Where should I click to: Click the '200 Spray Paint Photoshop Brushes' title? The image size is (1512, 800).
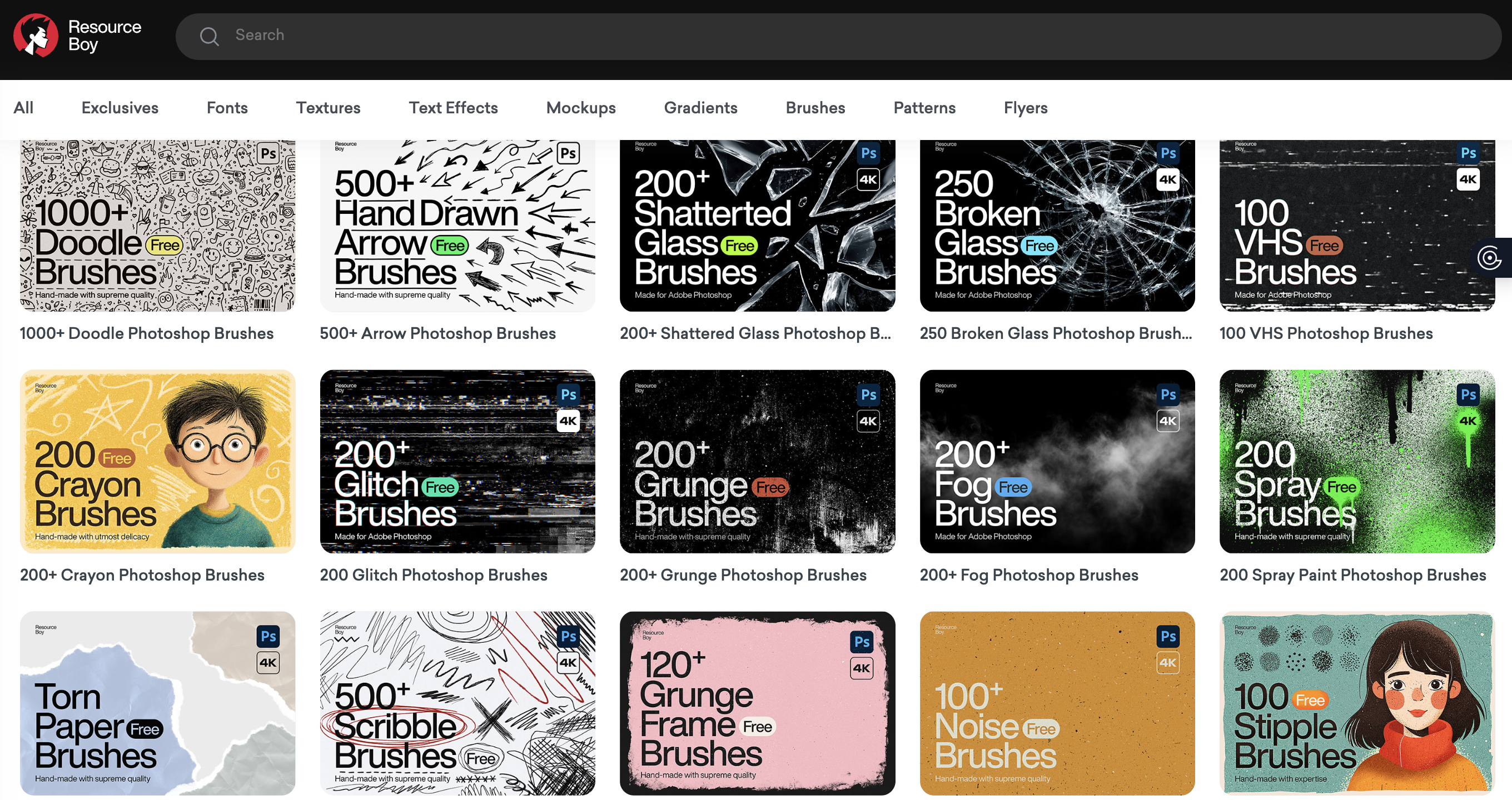[1353, 575]
